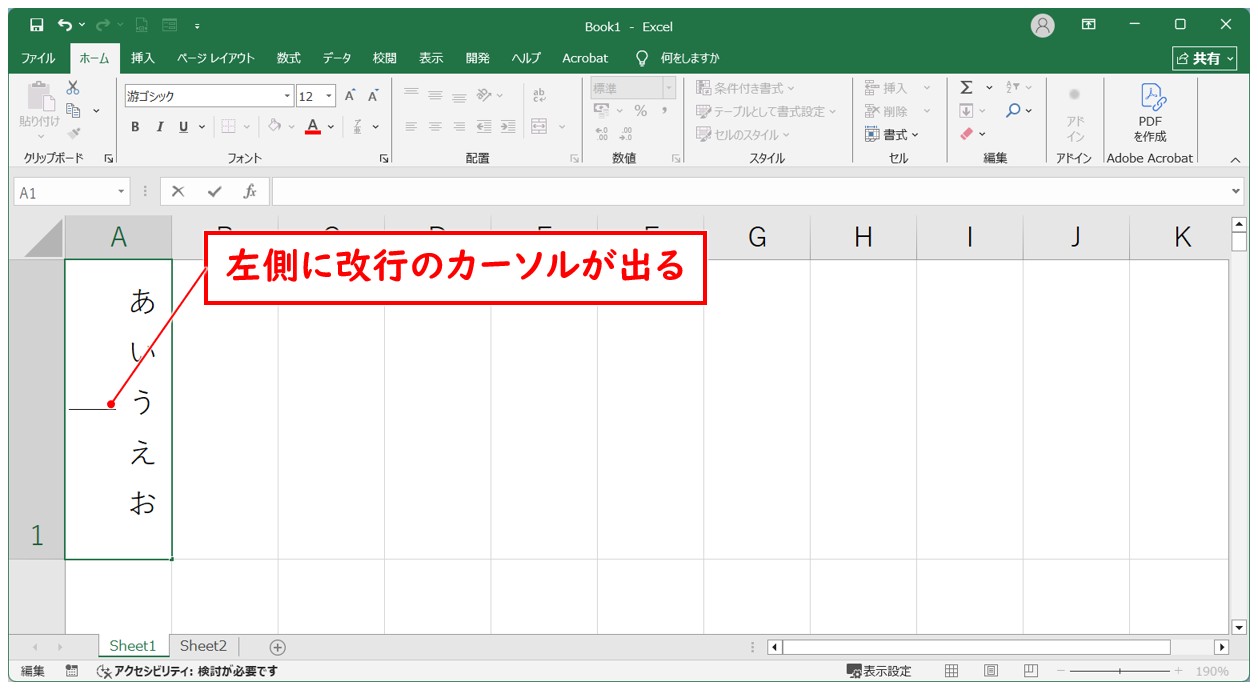Open Insert Function with the fx icon
Image resolution: width=1258 pixels, height=690 pixels.
(250, 192)
